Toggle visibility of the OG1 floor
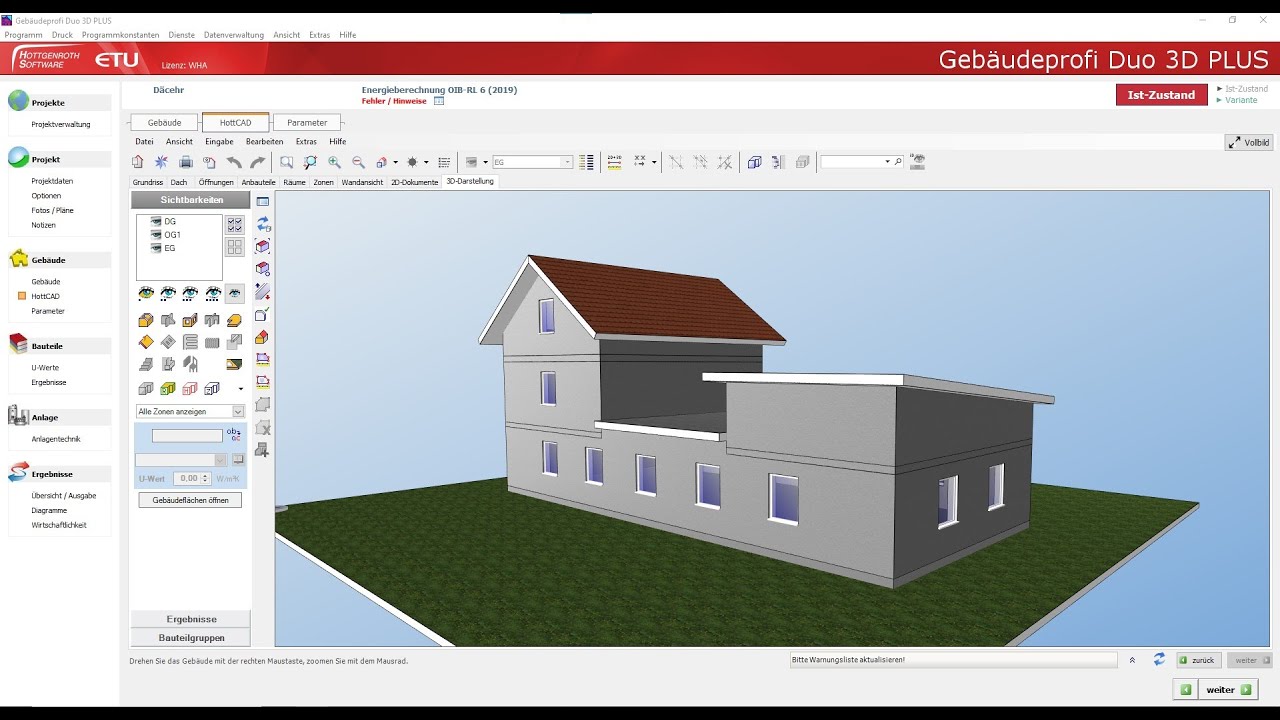 click(156, 234)
